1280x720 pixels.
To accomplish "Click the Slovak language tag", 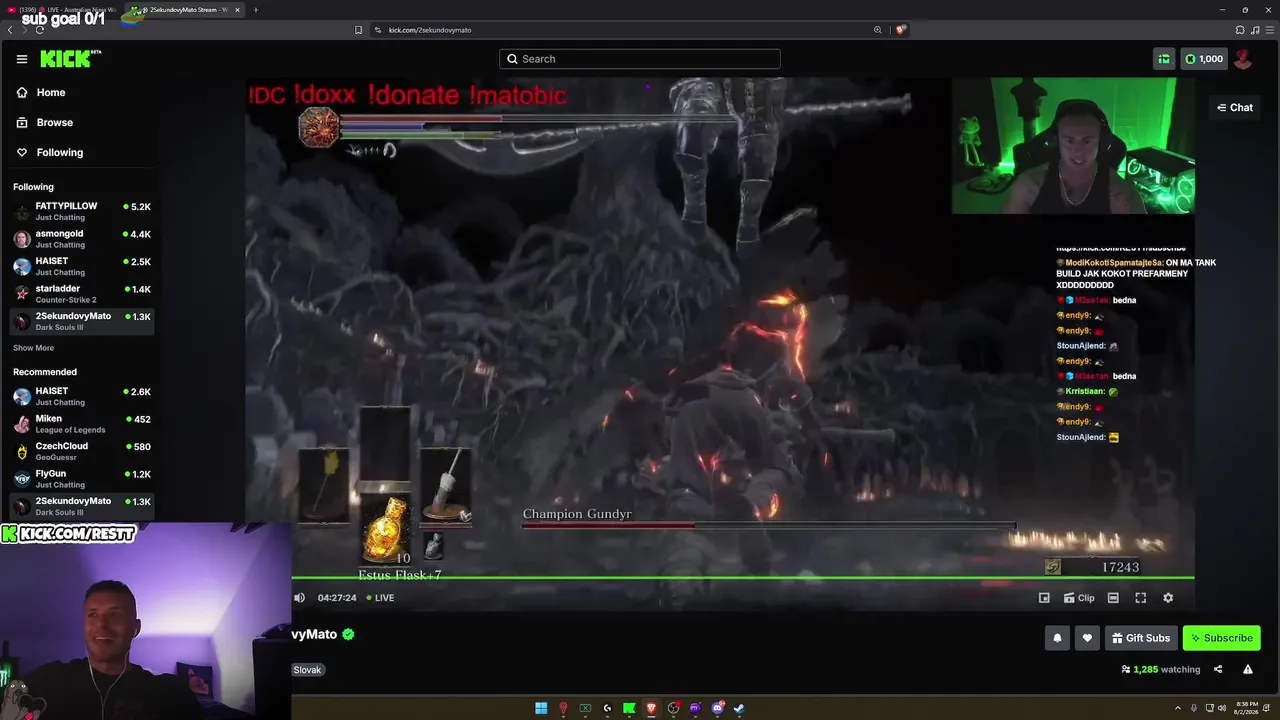I will coord(307,670).
